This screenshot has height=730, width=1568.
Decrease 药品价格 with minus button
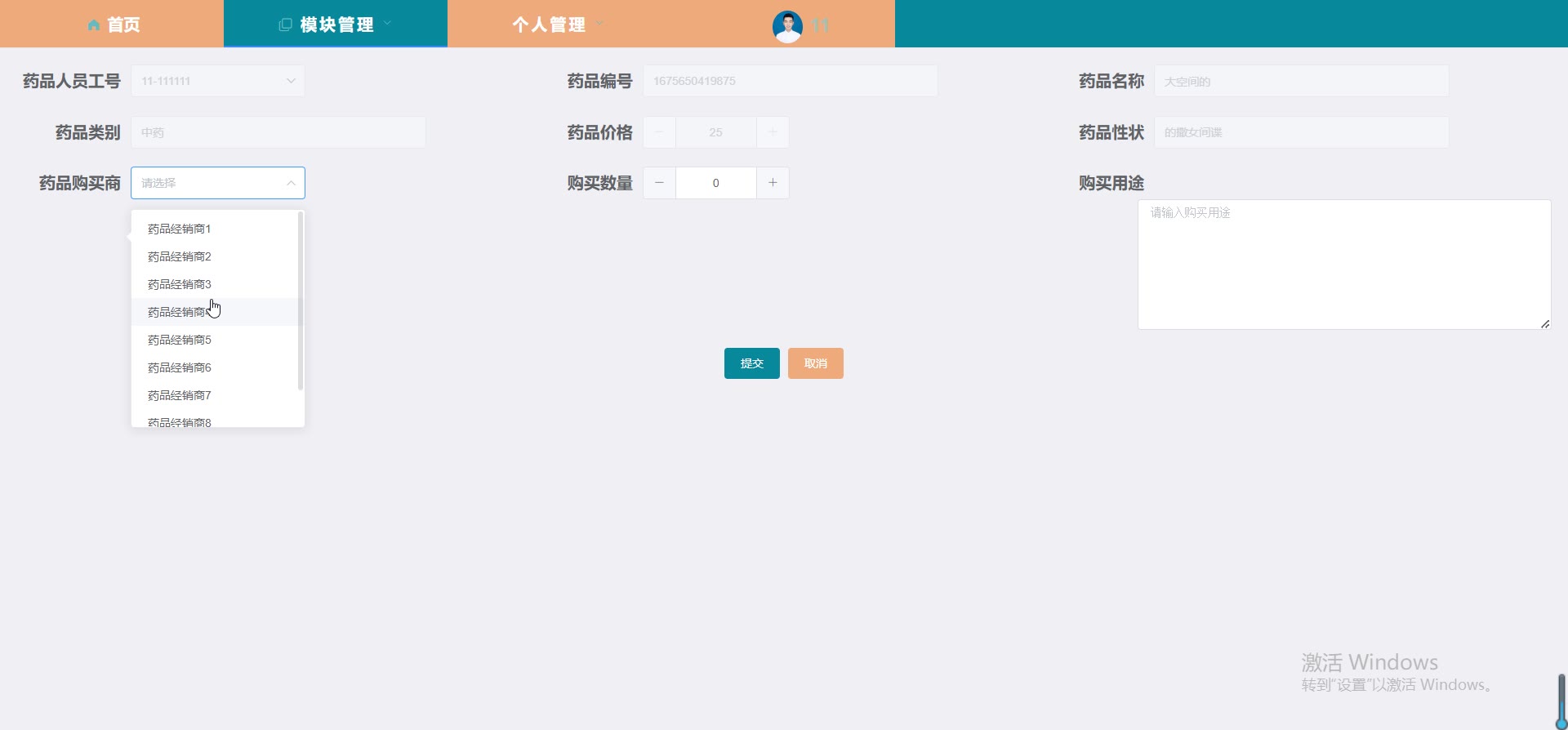click(659, 132)
